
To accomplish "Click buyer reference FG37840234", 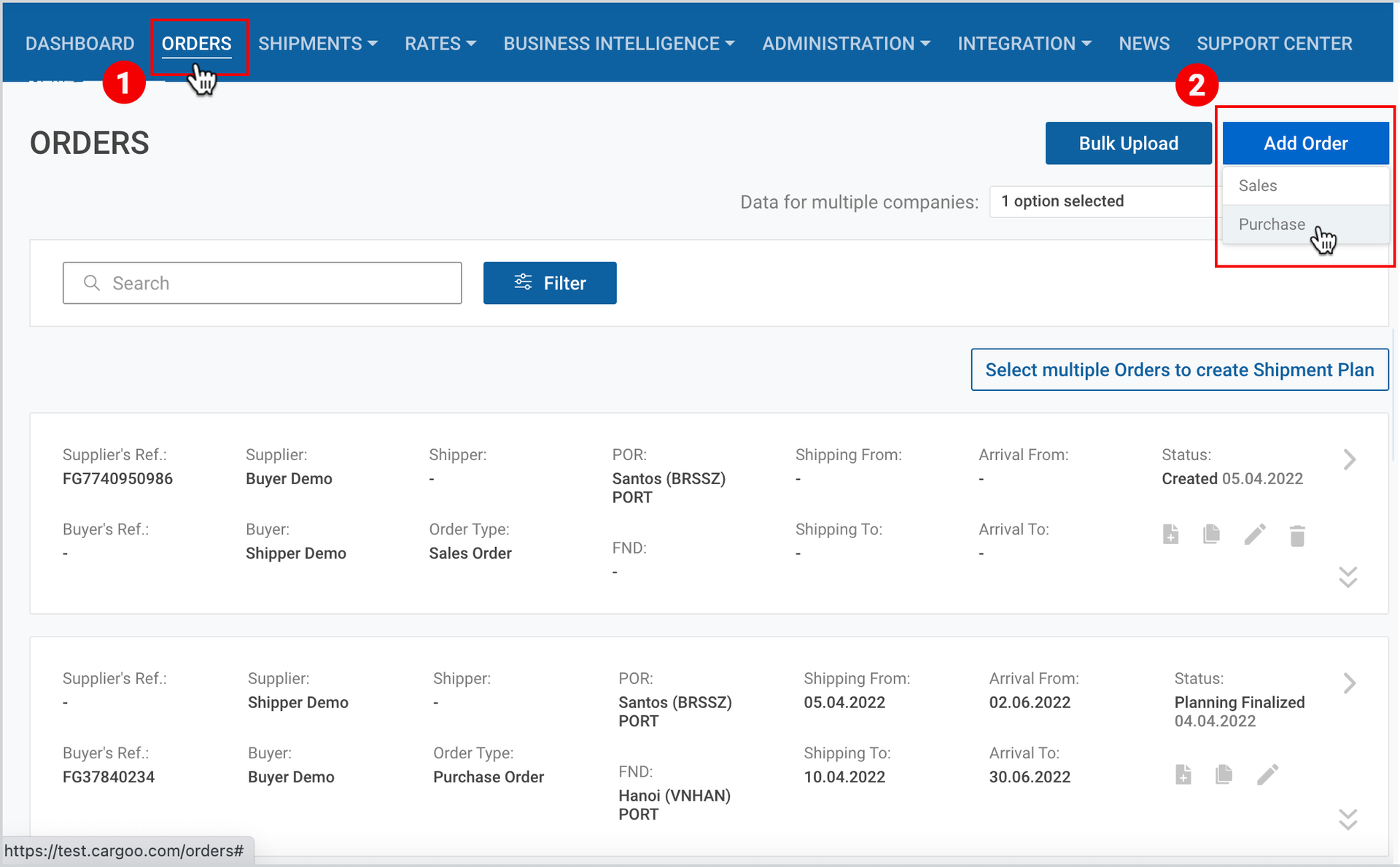I will point(109,777).
